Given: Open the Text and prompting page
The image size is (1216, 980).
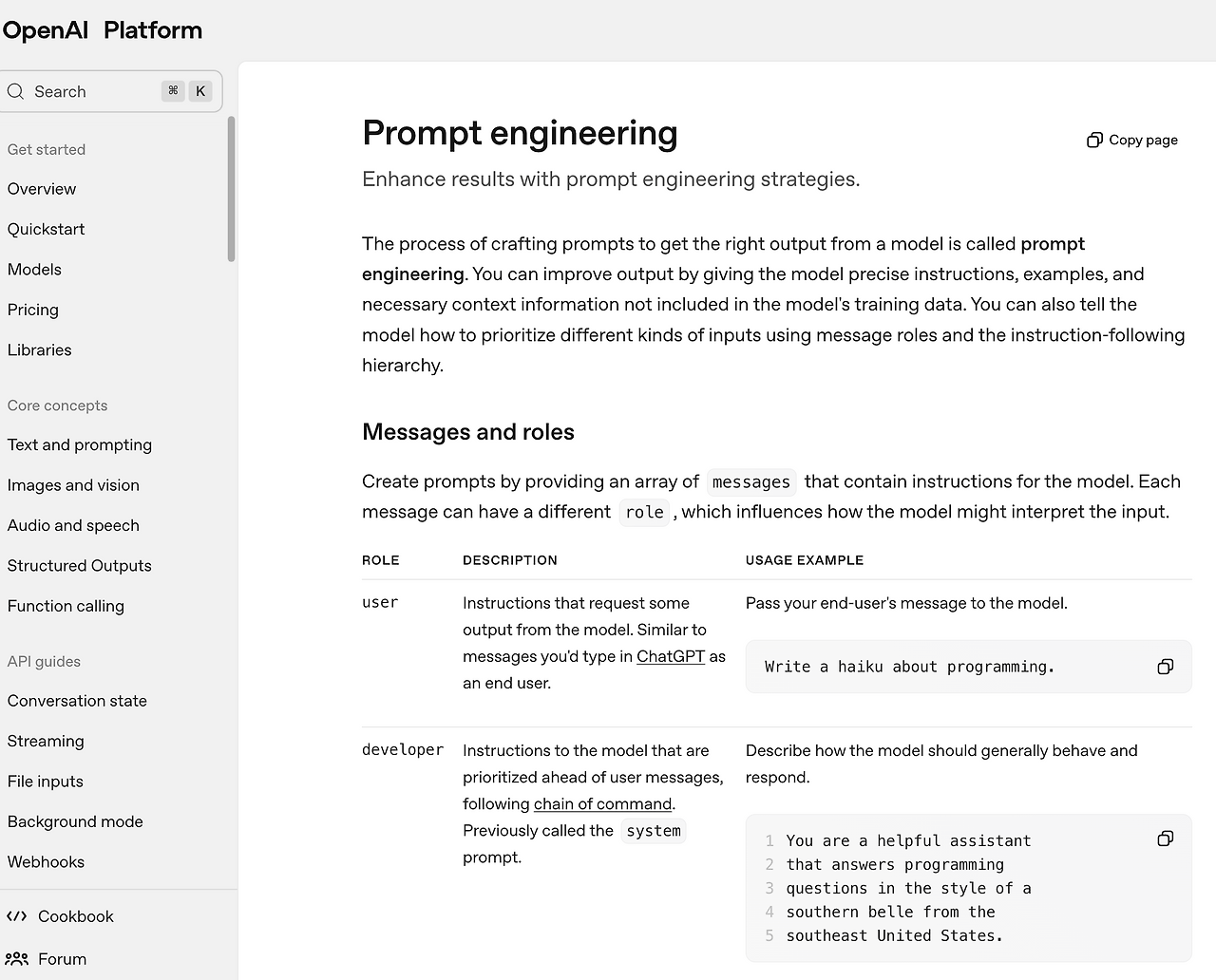Looking at the screenshot, I should click(80, 444).
